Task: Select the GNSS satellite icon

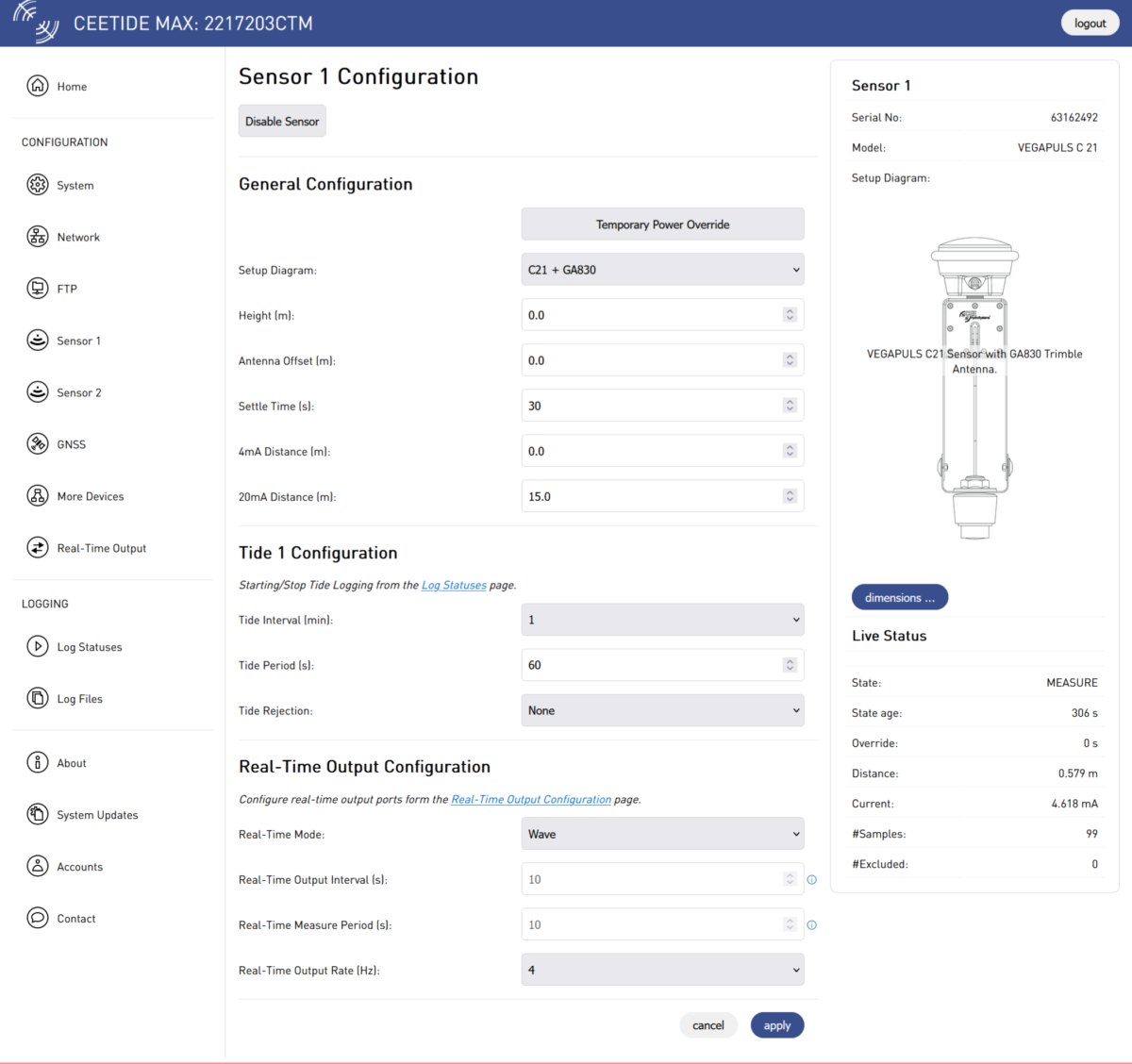Action: tap(38, 444)
